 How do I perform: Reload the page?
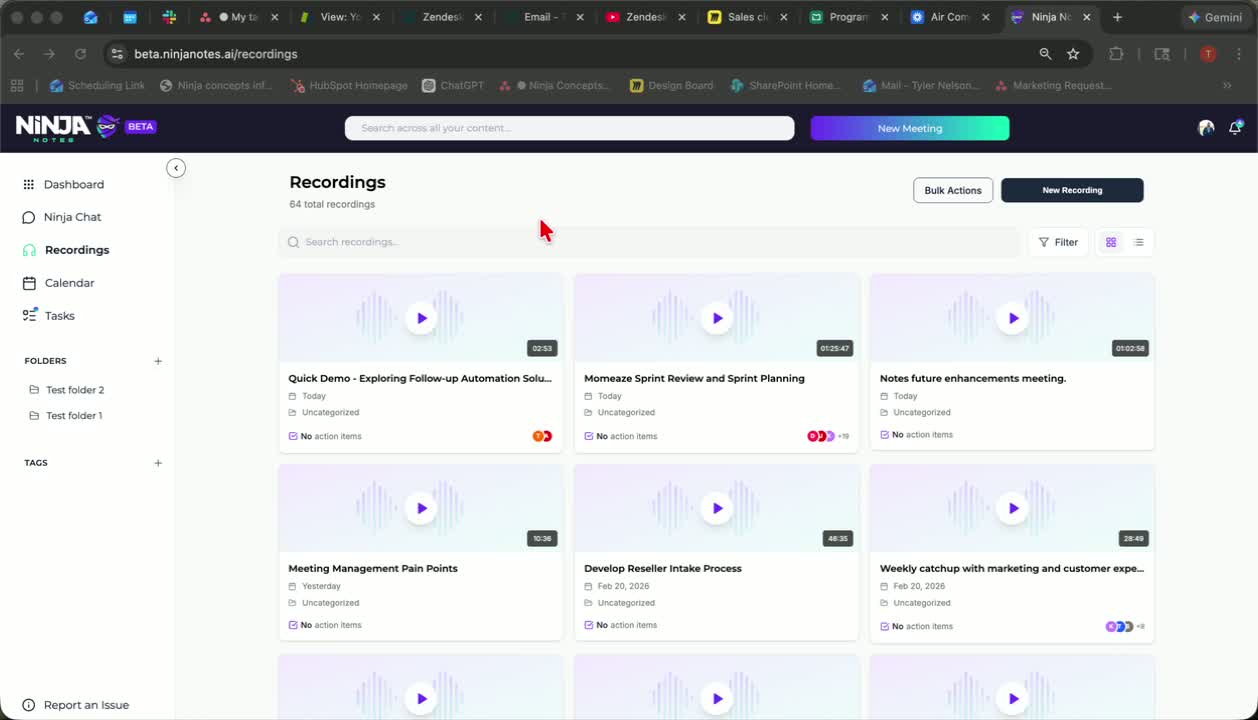80,54
